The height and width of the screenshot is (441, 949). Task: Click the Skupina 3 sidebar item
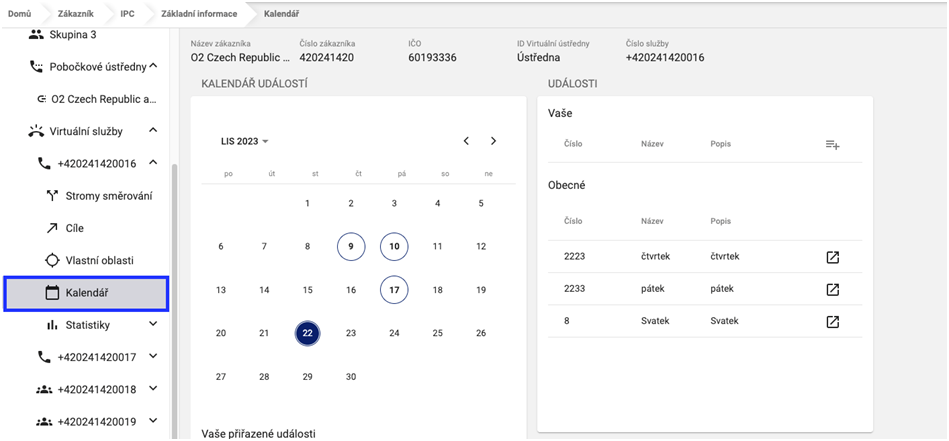point(80,35)
